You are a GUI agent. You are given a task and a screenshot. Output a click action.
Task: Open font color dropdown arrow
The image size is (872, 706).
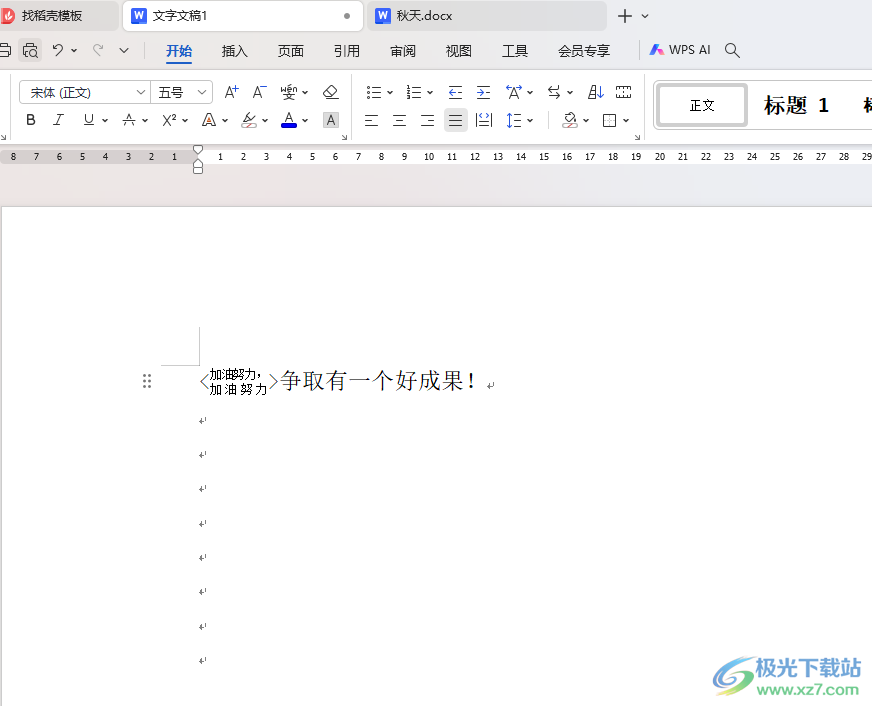[305, 120]
